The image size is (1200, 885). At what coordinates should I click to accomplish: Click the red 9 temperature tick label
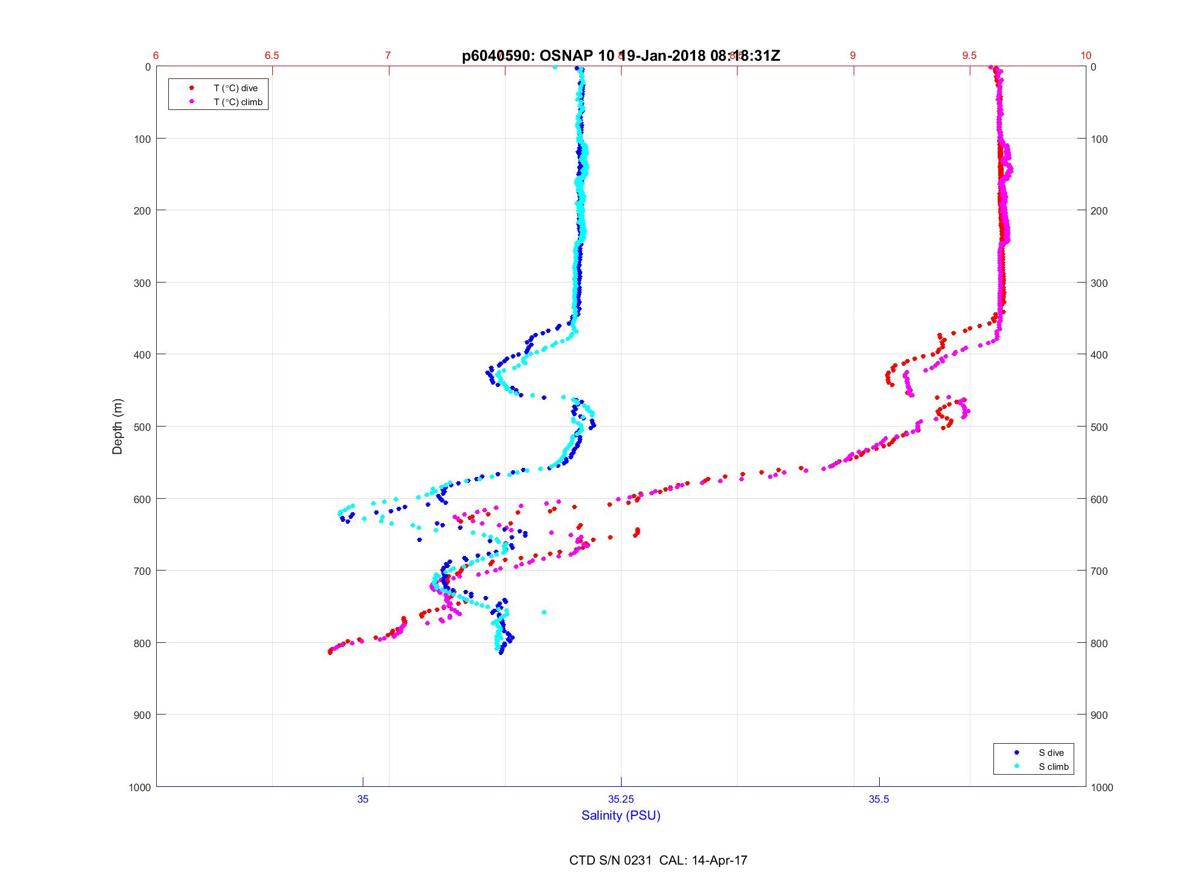coord(853,55)
